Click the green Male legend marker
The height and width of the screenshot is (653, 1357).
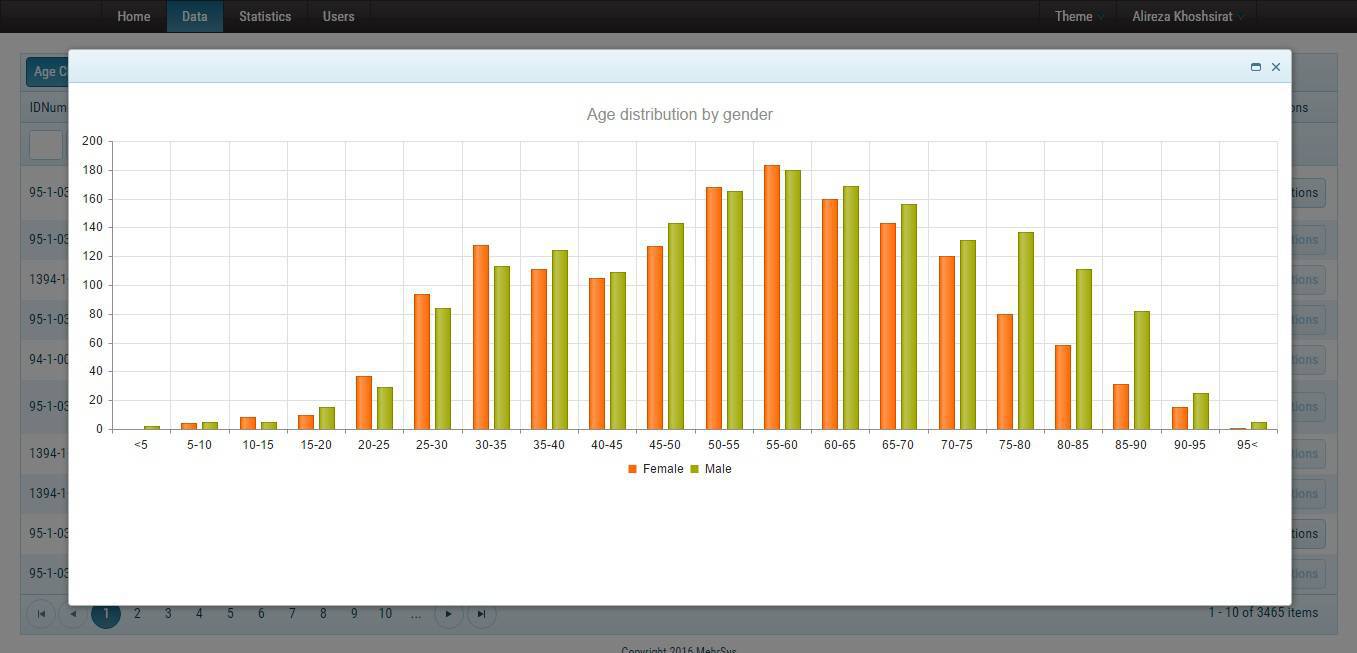[695, 469]
